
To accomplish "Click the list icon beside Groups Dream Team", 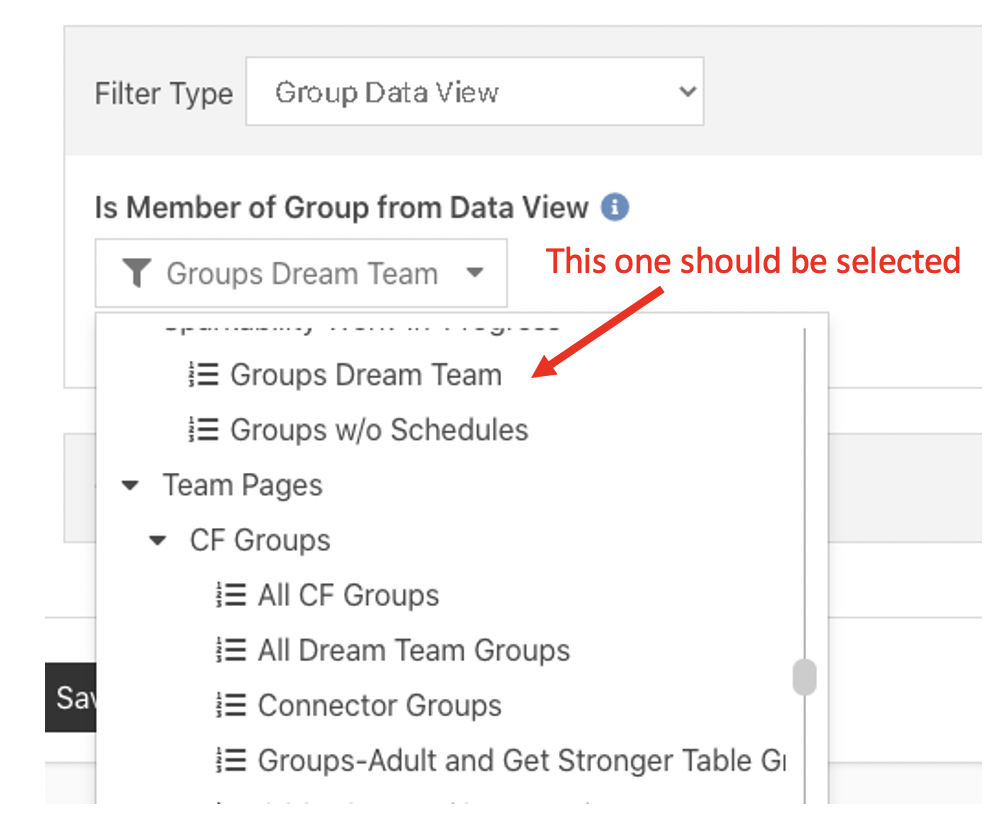I will 203,374.
